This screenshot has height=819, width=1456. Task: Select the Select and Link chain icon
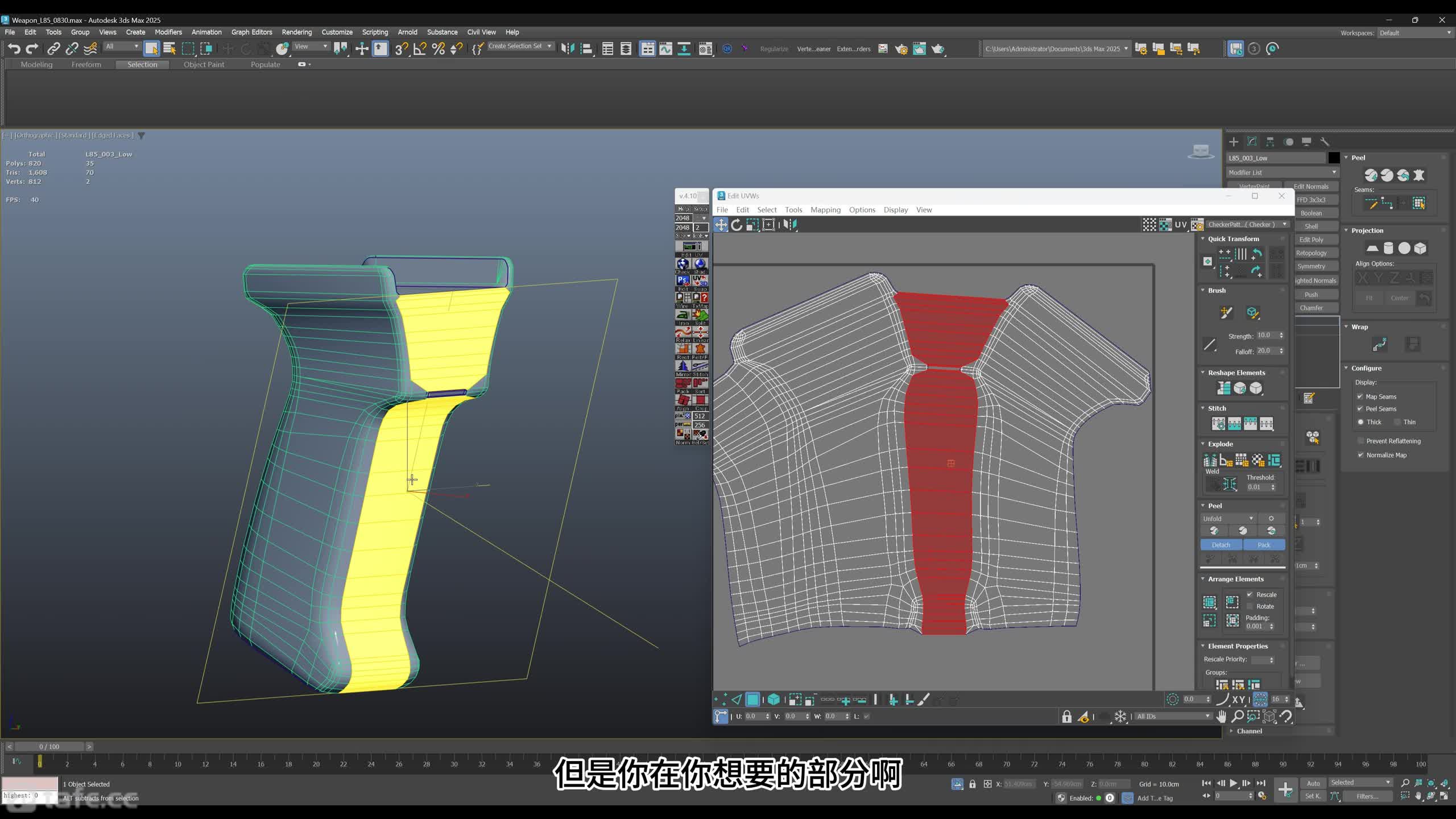point(53,49)
